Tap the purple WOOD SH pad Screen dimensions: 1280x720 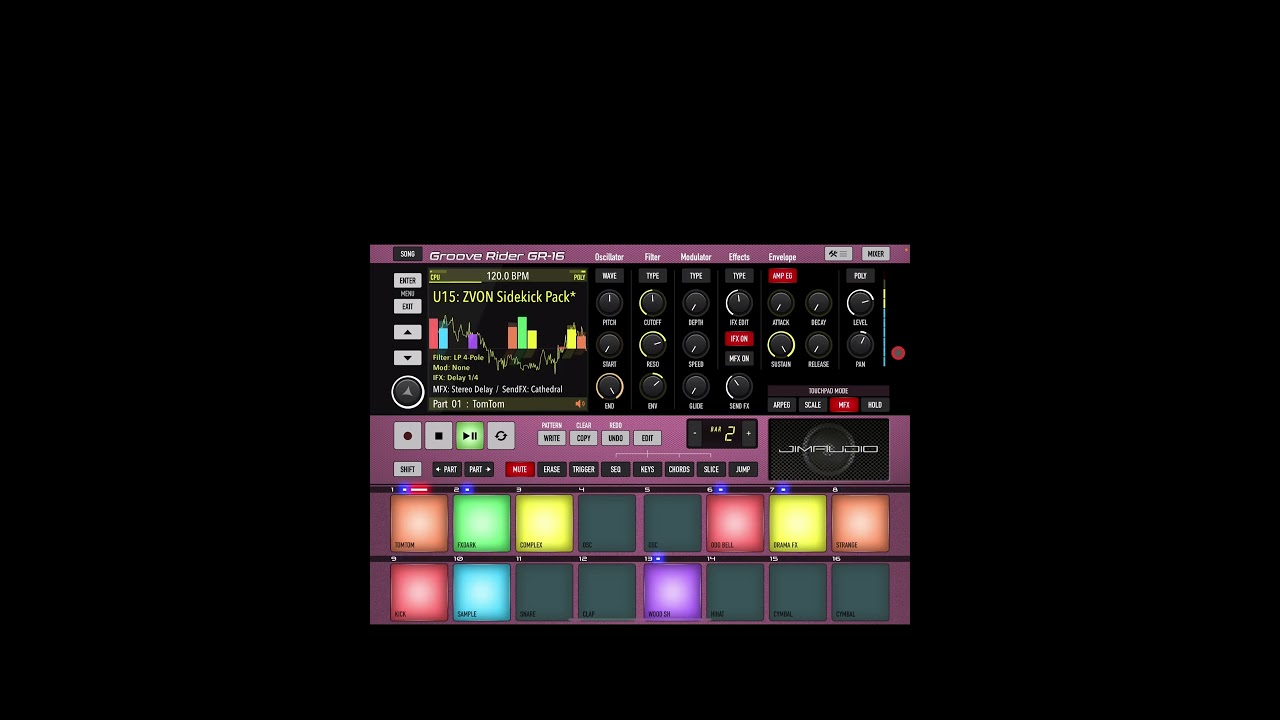pos(672,591)
